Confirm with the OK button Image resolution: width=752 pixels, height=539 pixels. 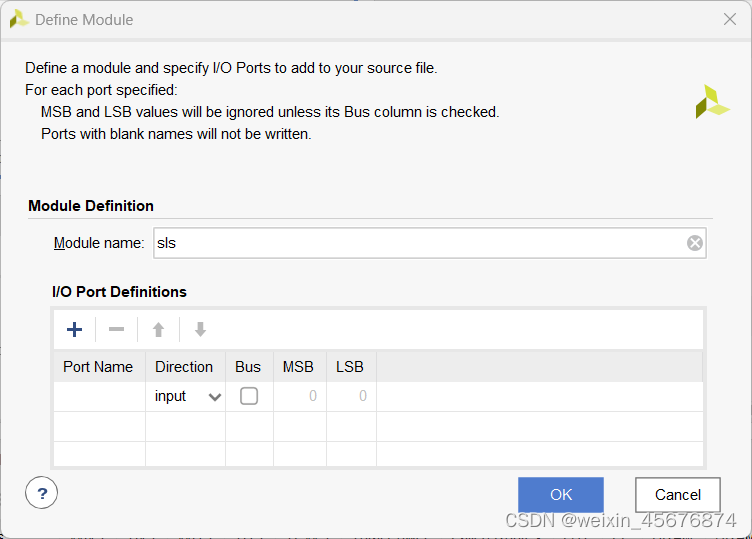click(561, 494)
